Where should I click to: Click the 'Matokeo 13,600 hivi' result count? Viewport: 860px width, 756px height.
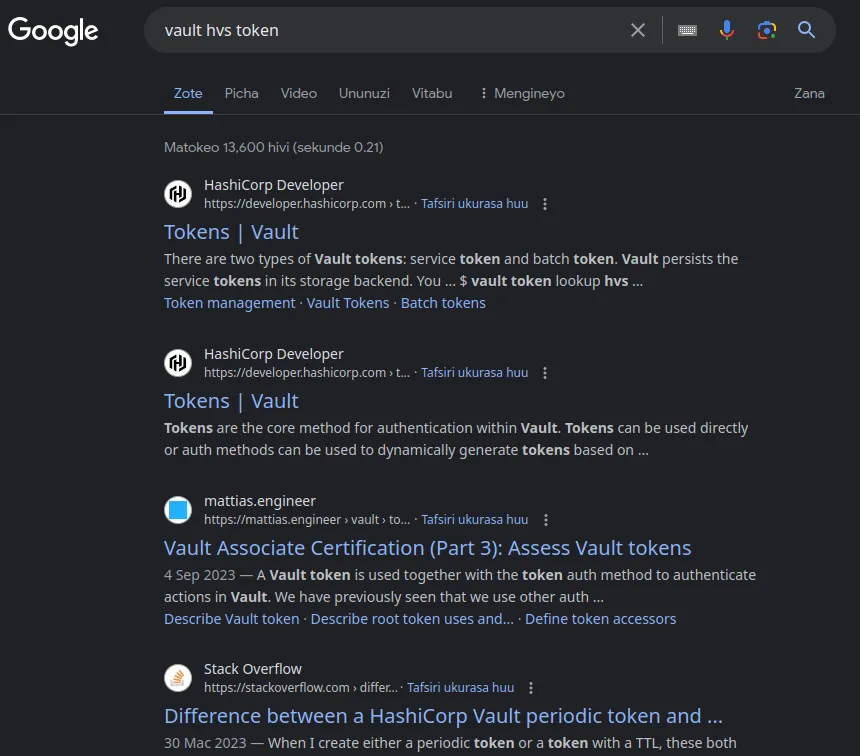pos(274,147)
